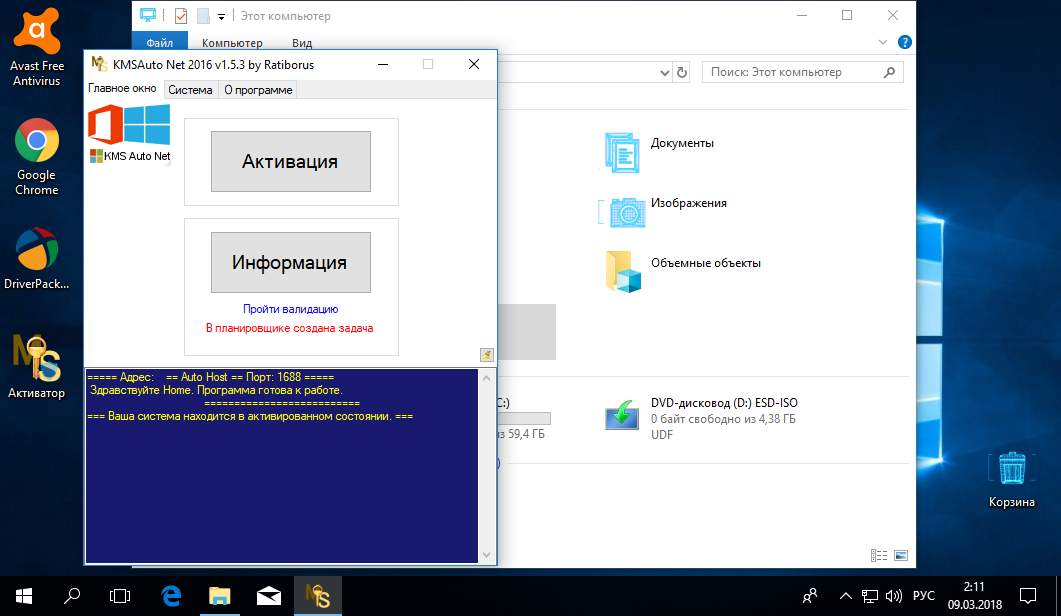This screenshot has height=616, width=1061.
Task: Open the volume tray icon
Action: [x=893, y=596]
